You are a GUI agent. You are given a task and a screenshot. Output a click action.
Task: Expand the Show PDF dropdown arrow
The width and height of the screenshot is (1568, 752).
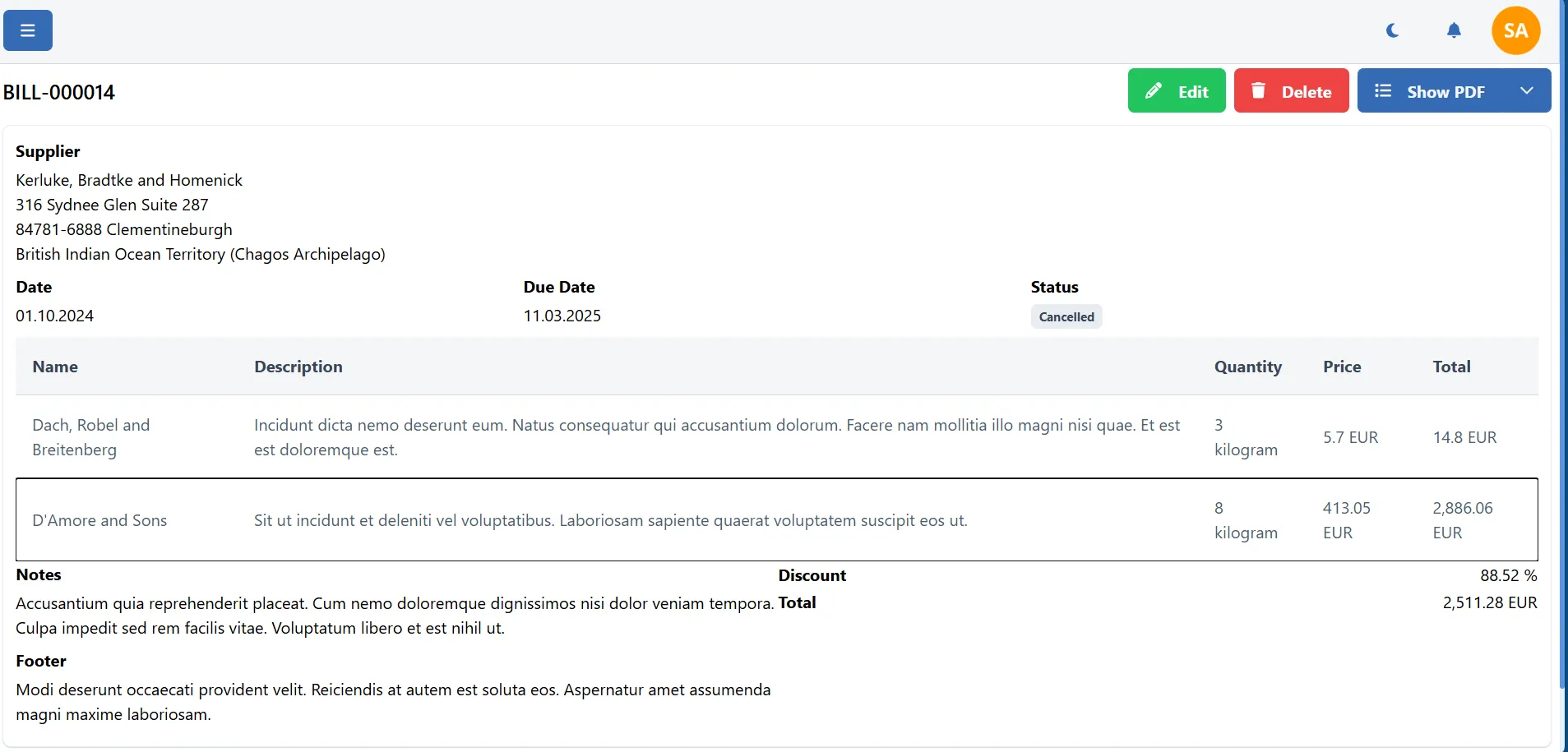[1527, 90]
